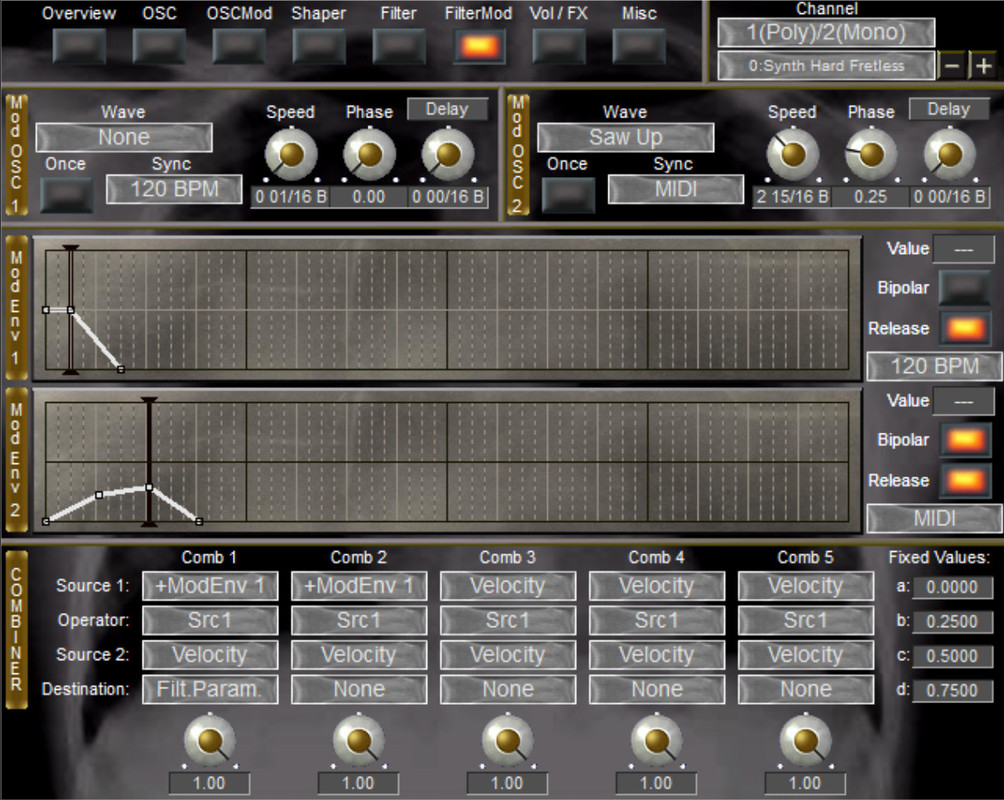Open Mod OSC 1 Wave dropdown showing None

(x=124, y=137)
